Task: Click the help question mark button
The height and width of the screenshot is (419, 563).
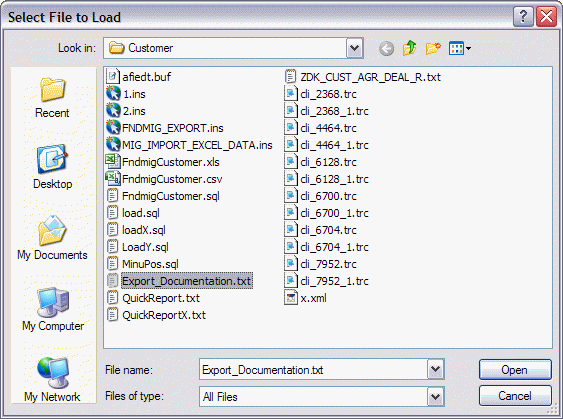Action: (523, 17)
